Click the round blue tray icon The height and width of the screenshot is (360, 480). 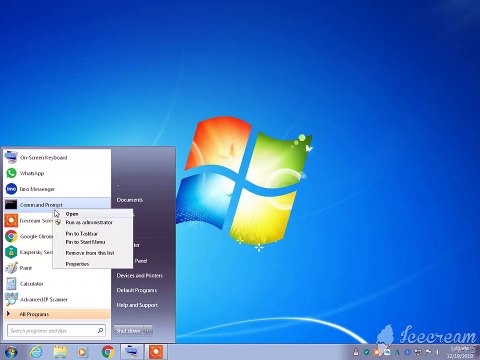pyautogui.click(x=407, y=352)
